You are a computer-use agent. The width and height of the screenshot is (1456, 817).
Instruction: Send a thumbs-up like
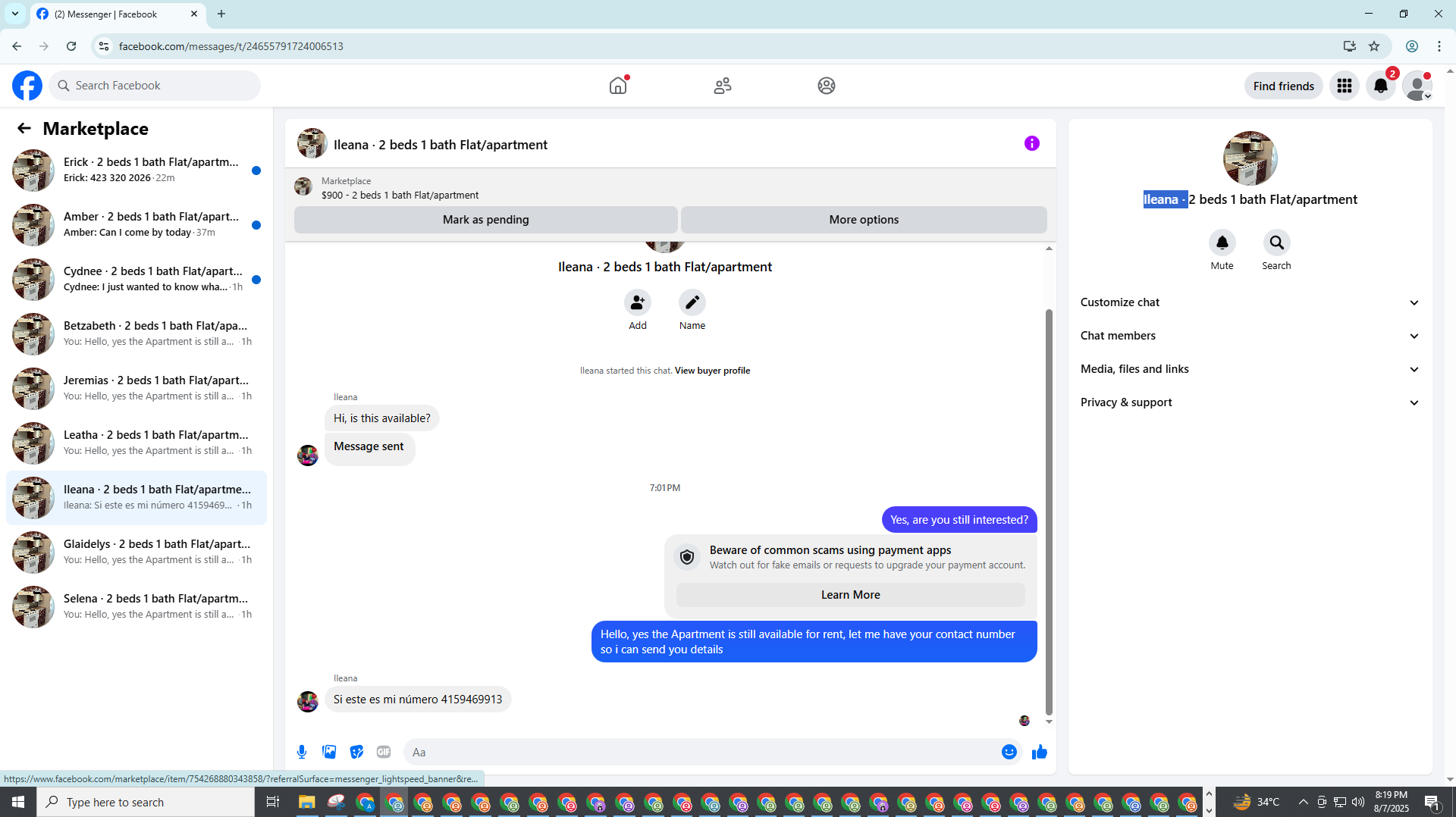(1040, 752)
